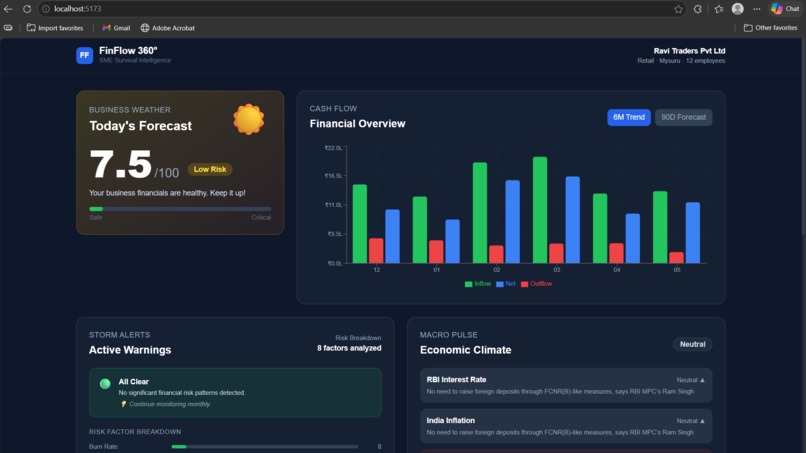The image size is (806, 453).
Task: Click Burn Rate progress bar
Action: pos(265,446)
